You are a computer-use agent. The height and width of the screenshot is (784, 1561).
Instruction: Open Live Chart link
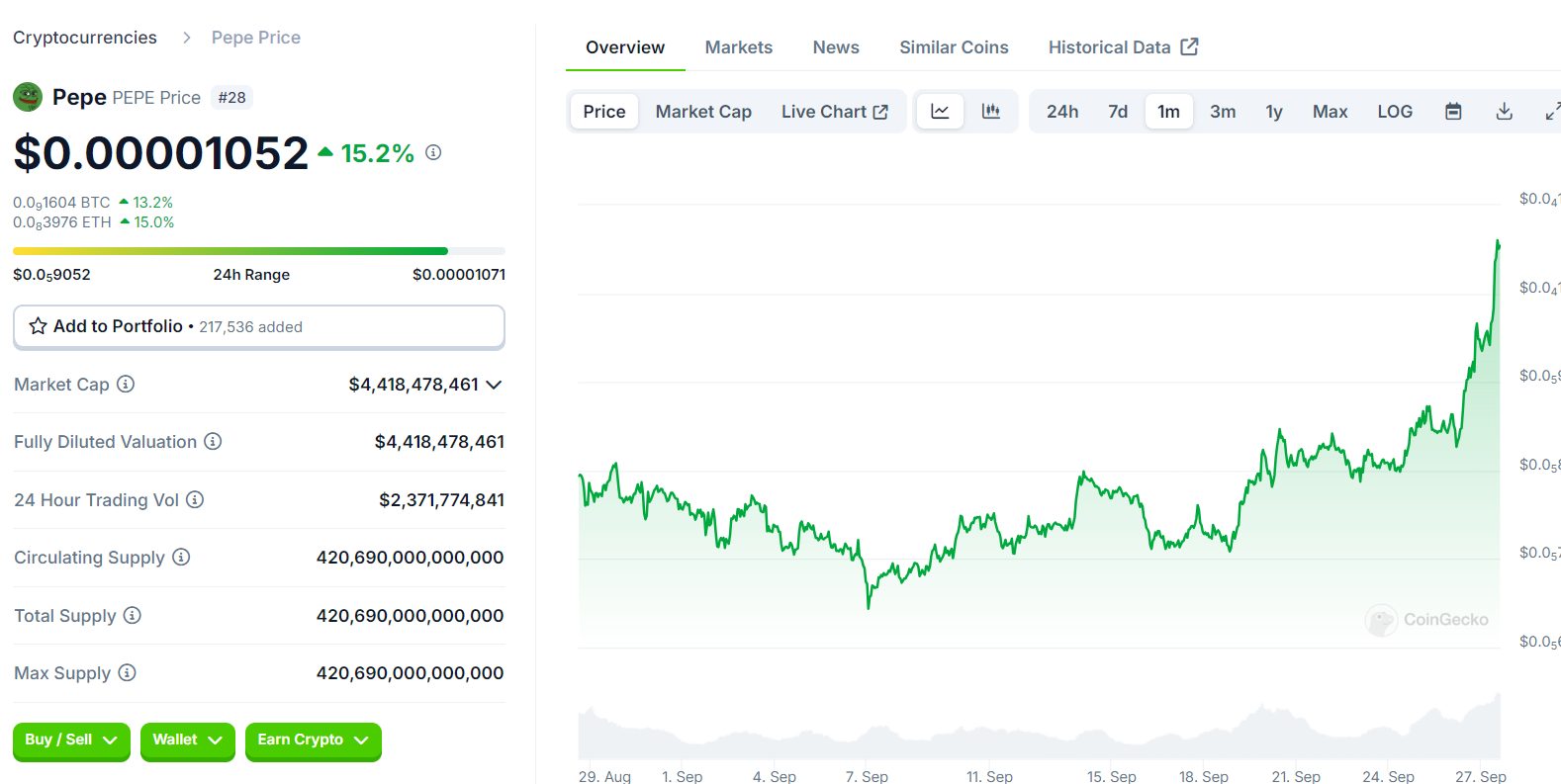834,112
